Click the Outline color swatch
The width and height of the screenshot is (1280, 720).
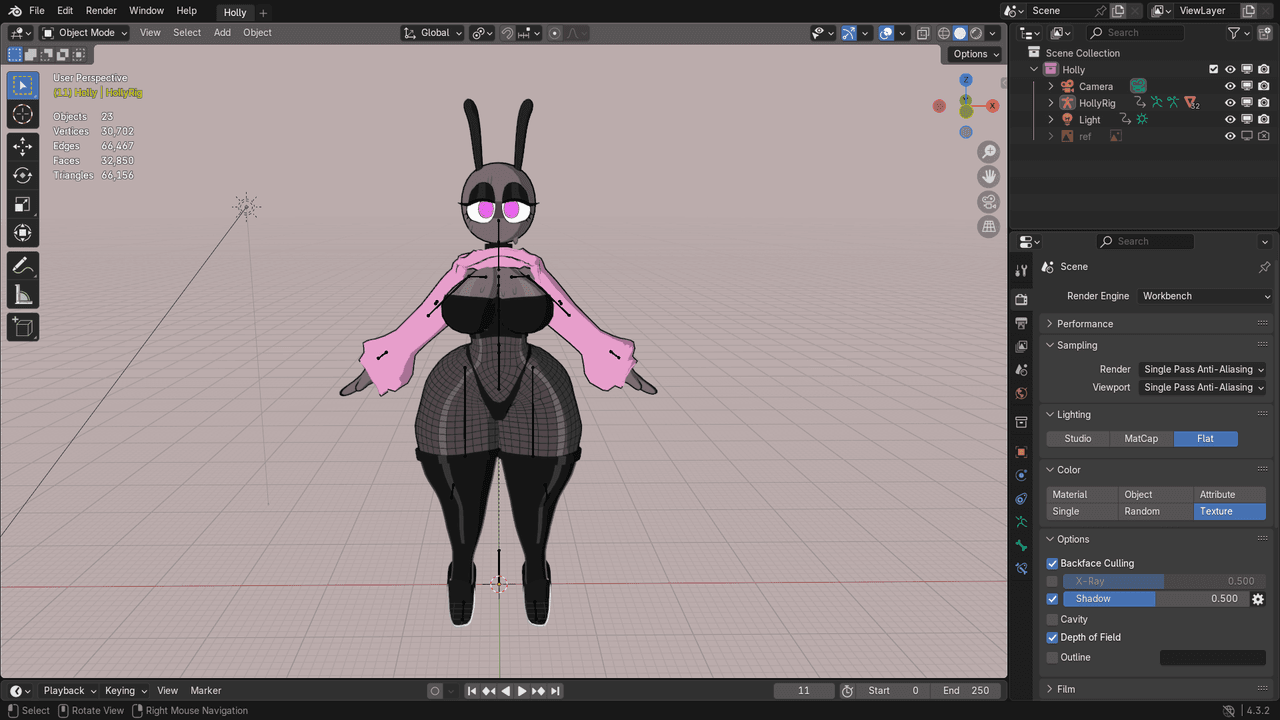[x=1213, y=657]
